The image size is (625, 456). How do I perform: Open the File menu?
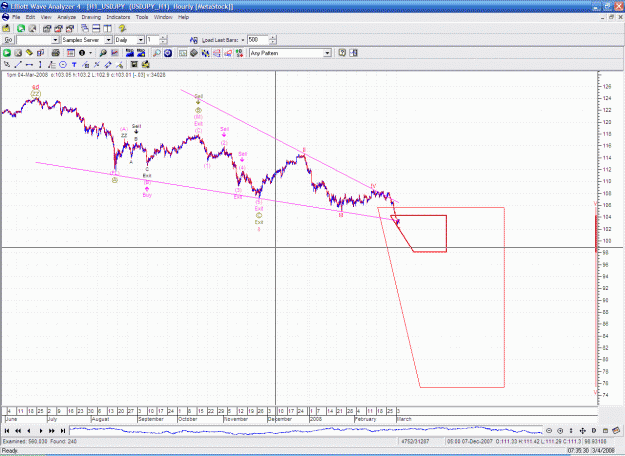pos(16,18)
